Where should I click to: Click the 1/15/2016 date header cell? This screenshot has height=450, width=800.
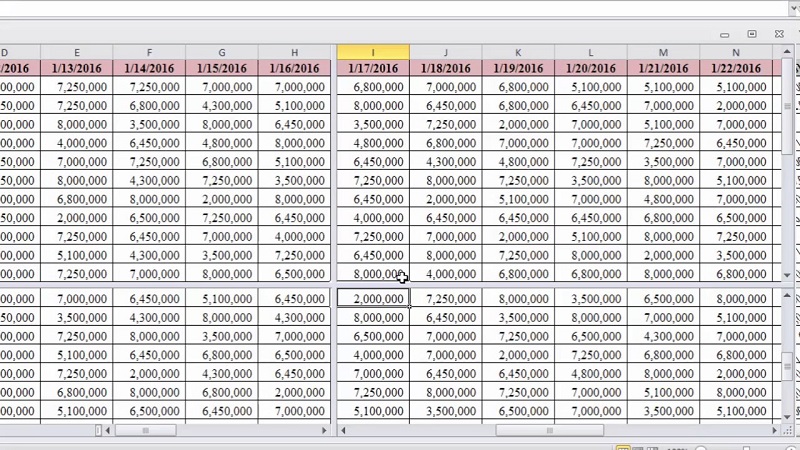222,68
